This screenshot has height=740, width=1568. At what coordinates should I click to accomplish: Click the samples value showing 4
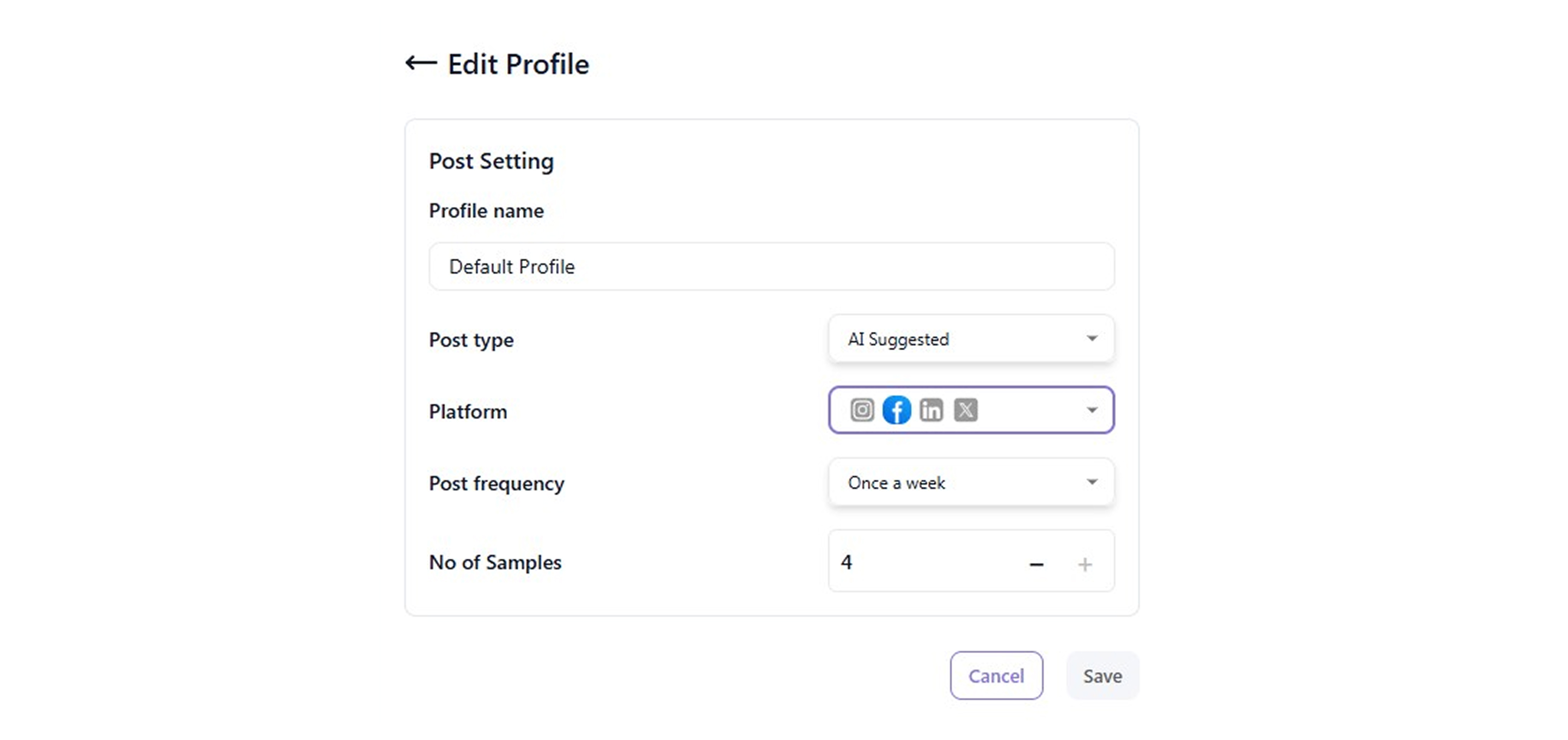(847, 562)
